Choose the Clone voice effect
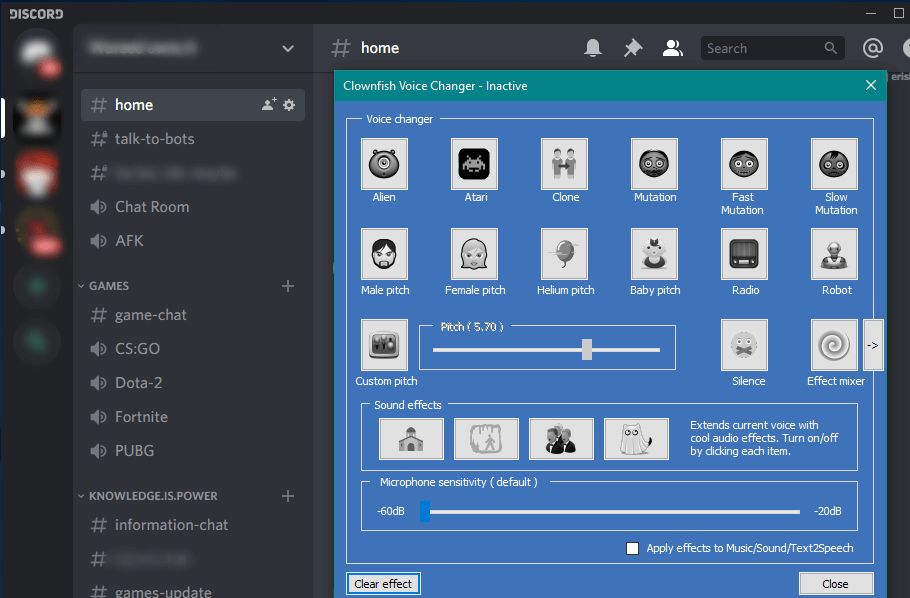This screenshot has width=910, height=598. pos(564,164)
